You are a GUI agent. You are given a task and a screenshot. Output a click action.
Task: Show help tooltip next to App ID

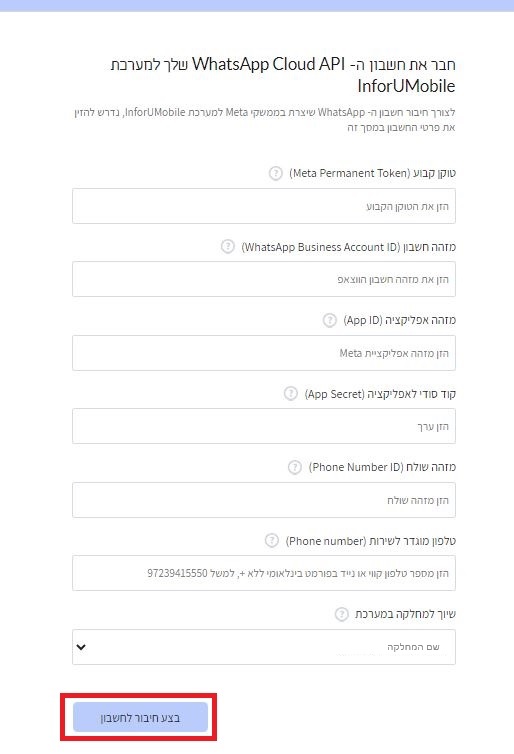329,320
